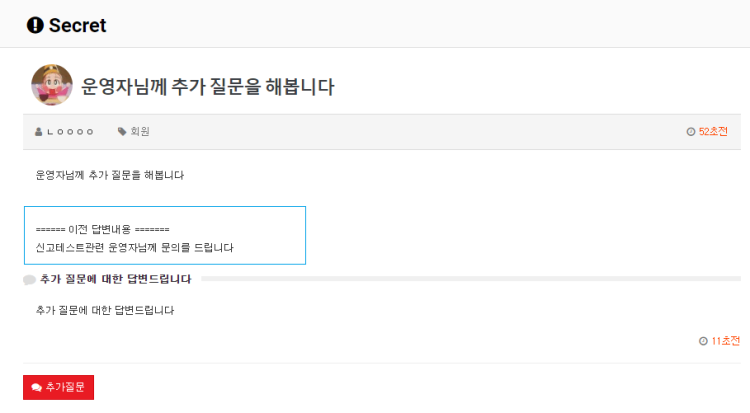Click the speech bubble icon by the answer heading
Screen dimensions: 750x413
(x=29, y=280)
